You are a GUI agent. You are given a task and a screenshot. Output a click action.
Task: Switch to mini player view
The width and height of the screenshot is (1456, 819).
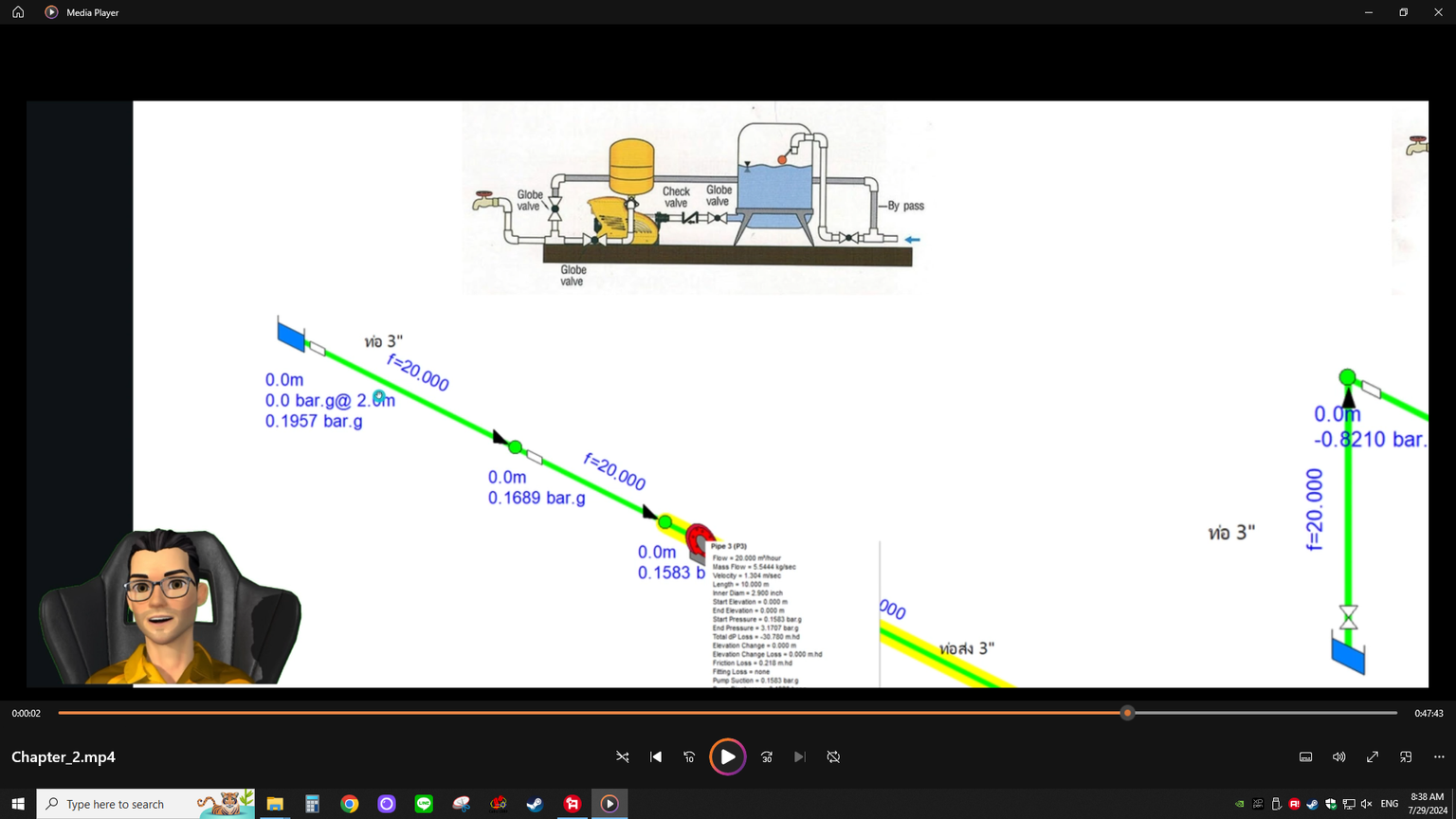point(1406,756)
